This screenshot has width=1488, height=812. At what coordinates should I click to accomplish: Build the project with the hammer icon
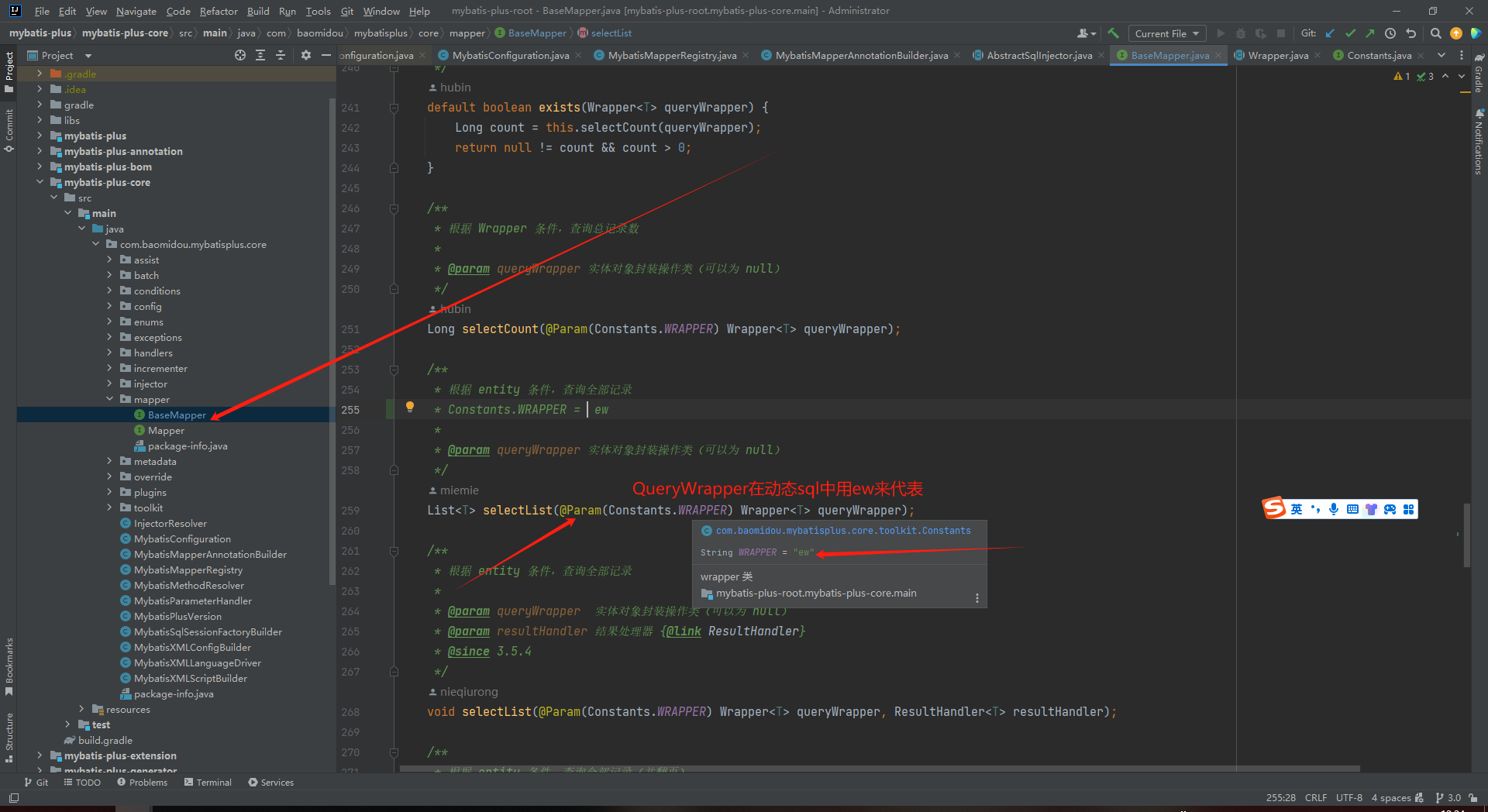(1113, 33)
